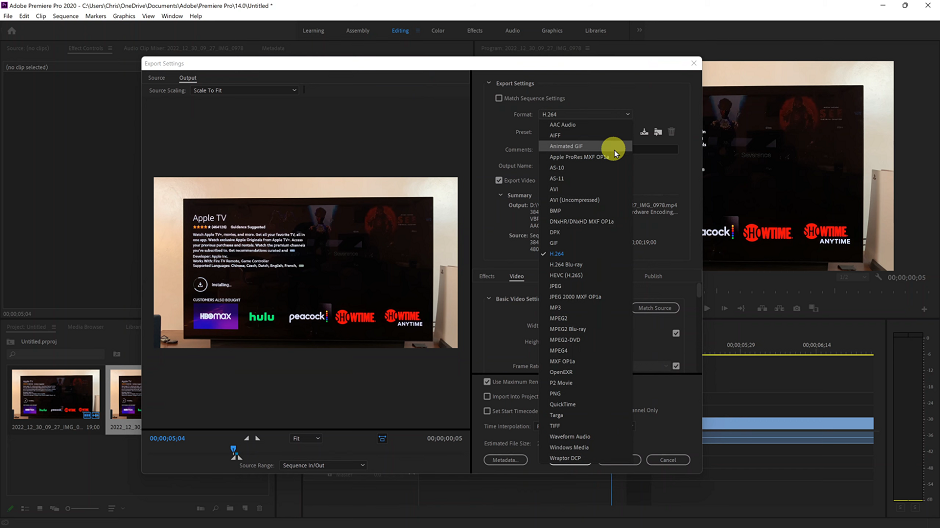Click the Find magnifier icon in the project panel
Viewport: 940px width, 528px height.
point(215,508)
